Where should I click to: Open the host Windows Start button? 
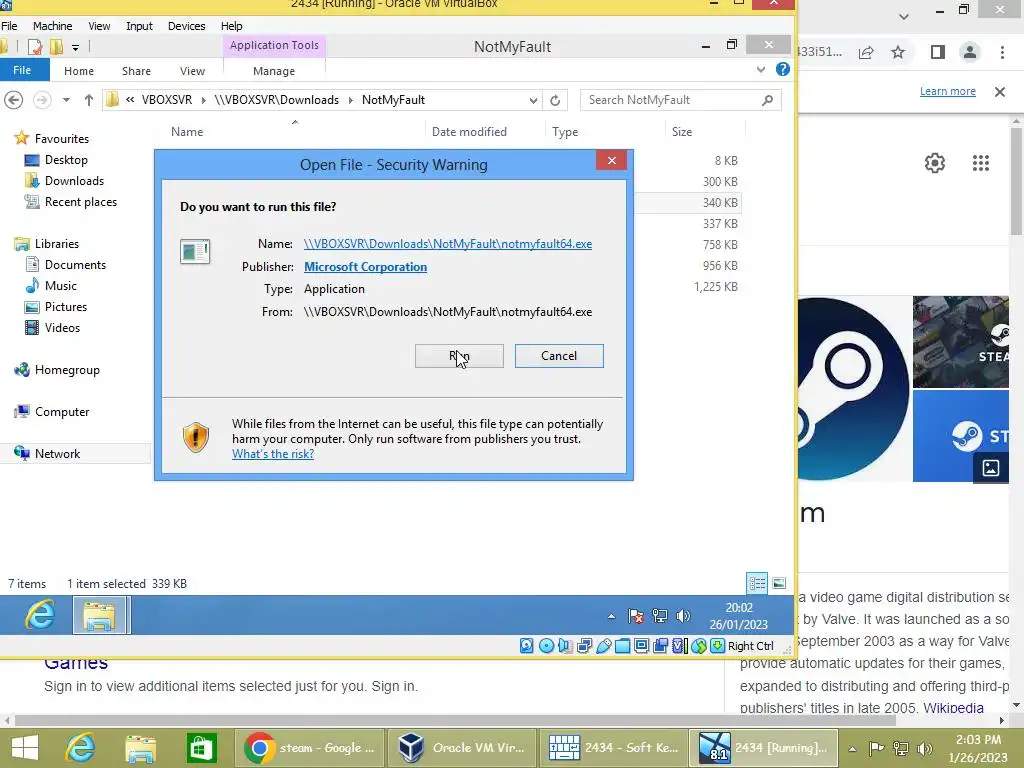[25, 748]
